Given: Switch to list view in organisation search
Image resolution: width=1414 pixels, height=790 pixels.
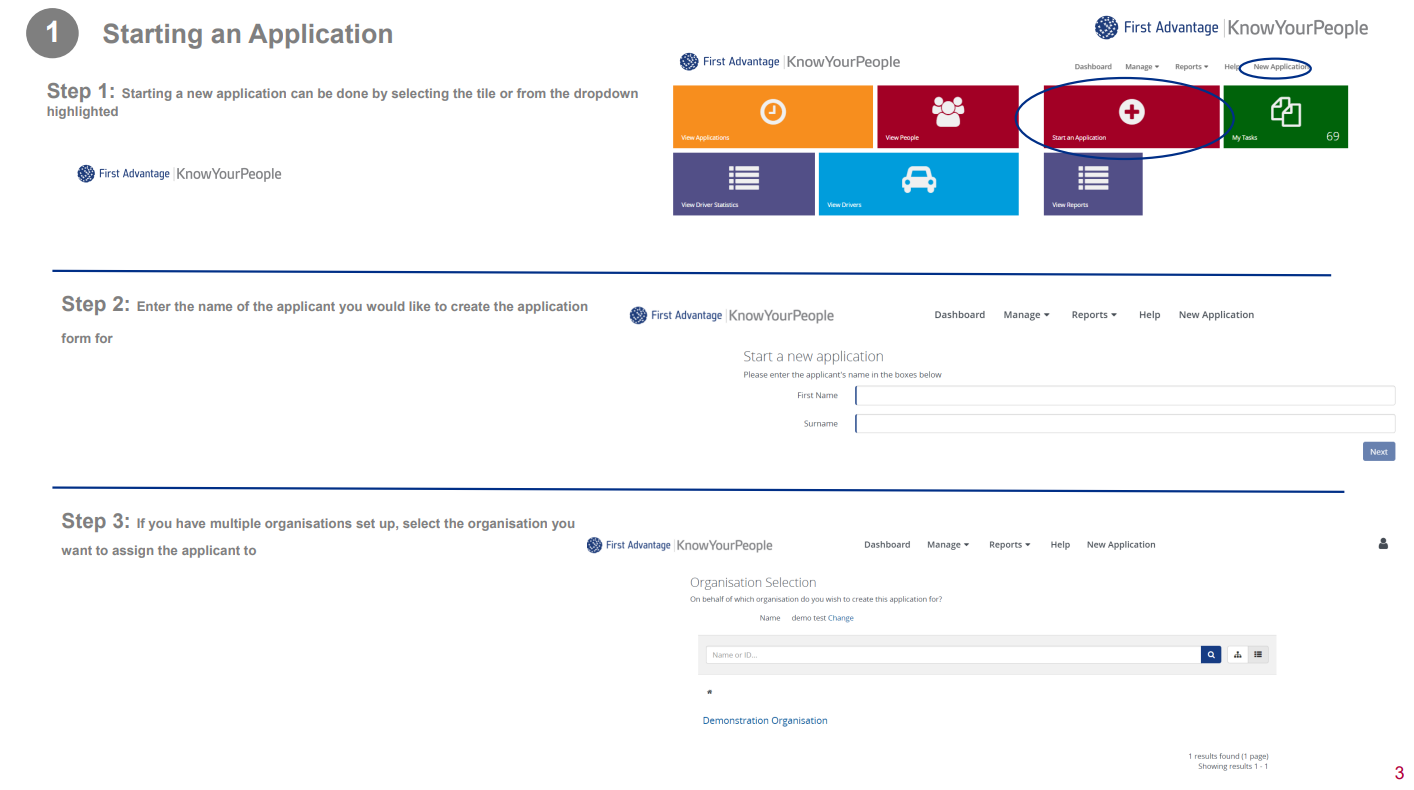Looking at the screenshot, I should 1258,654.
